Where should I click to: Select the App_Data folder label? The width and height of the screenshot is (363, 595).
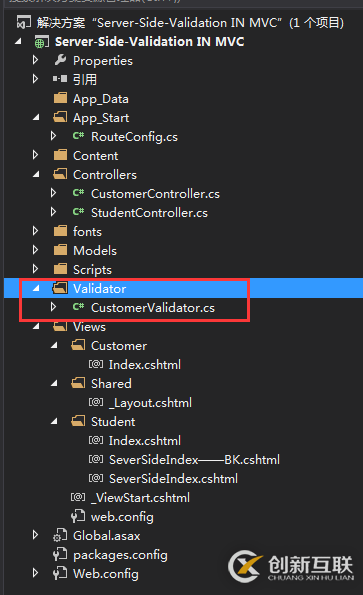pos(101,99)
